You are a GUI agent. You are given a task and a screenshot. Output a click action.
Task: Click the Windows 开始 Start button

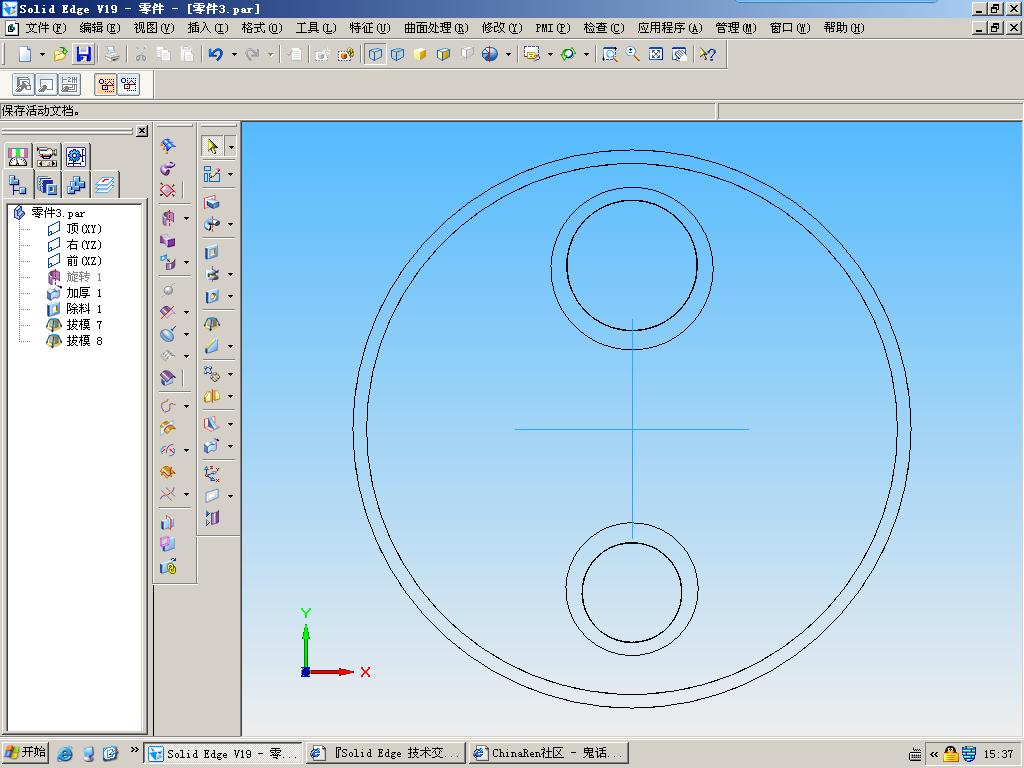pyautogui.click(x=25, y=752)
